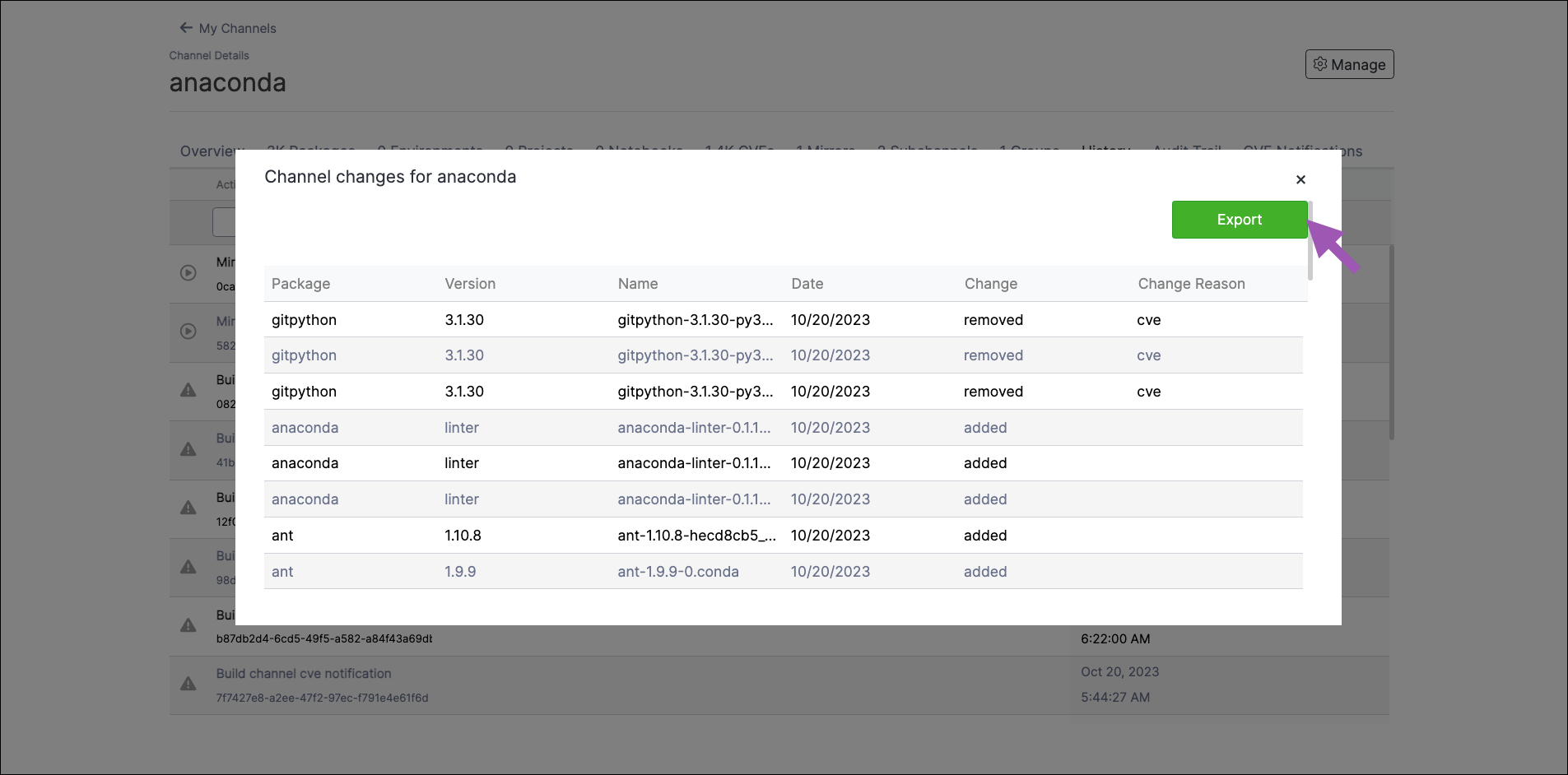
Task: Click the play icon in second Mirror row
Action: coord(188,332)
